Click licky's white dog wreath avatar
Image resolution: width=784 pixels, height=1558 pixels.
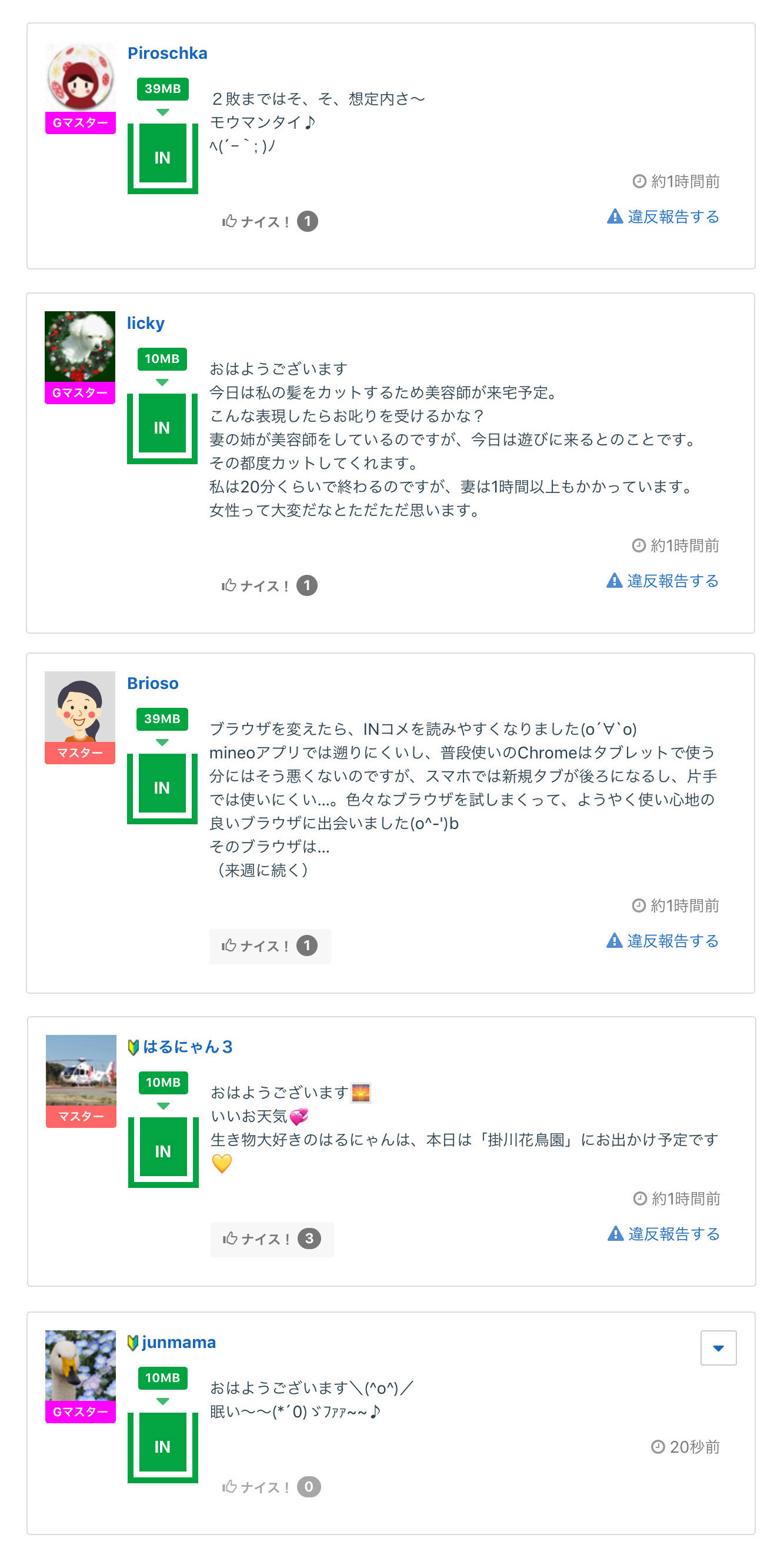click(81, 347)
